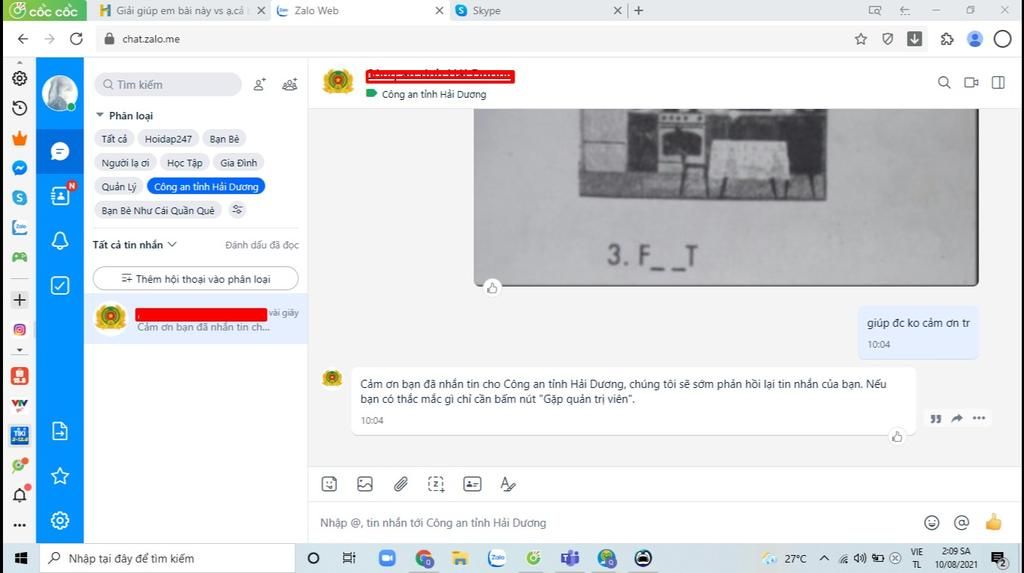Open more options for auto-reply message
This screenshot has height=573, width=1024.
click(x=978, y=418)
